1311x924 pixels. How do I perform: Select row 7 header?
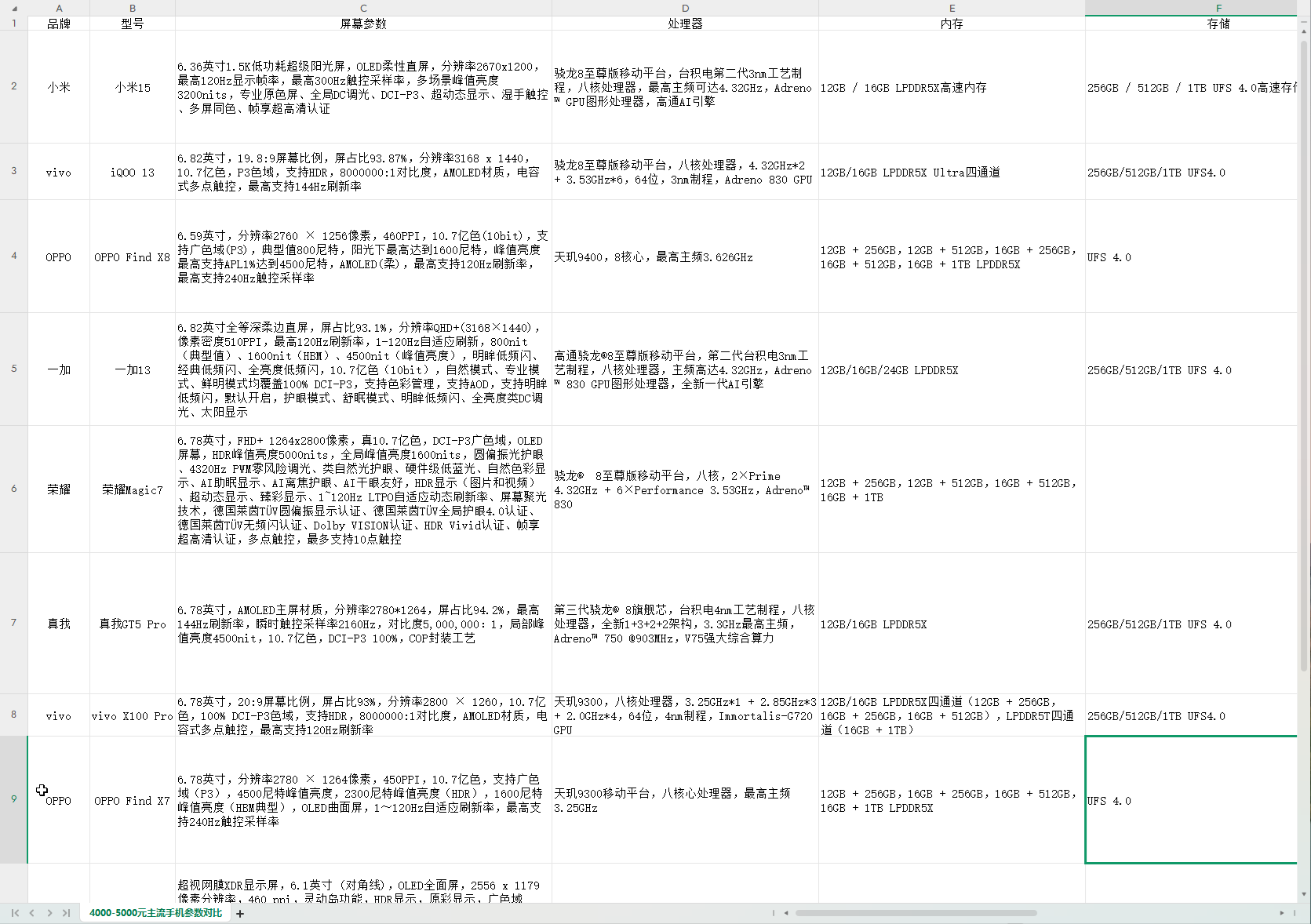tap(14, 624)
